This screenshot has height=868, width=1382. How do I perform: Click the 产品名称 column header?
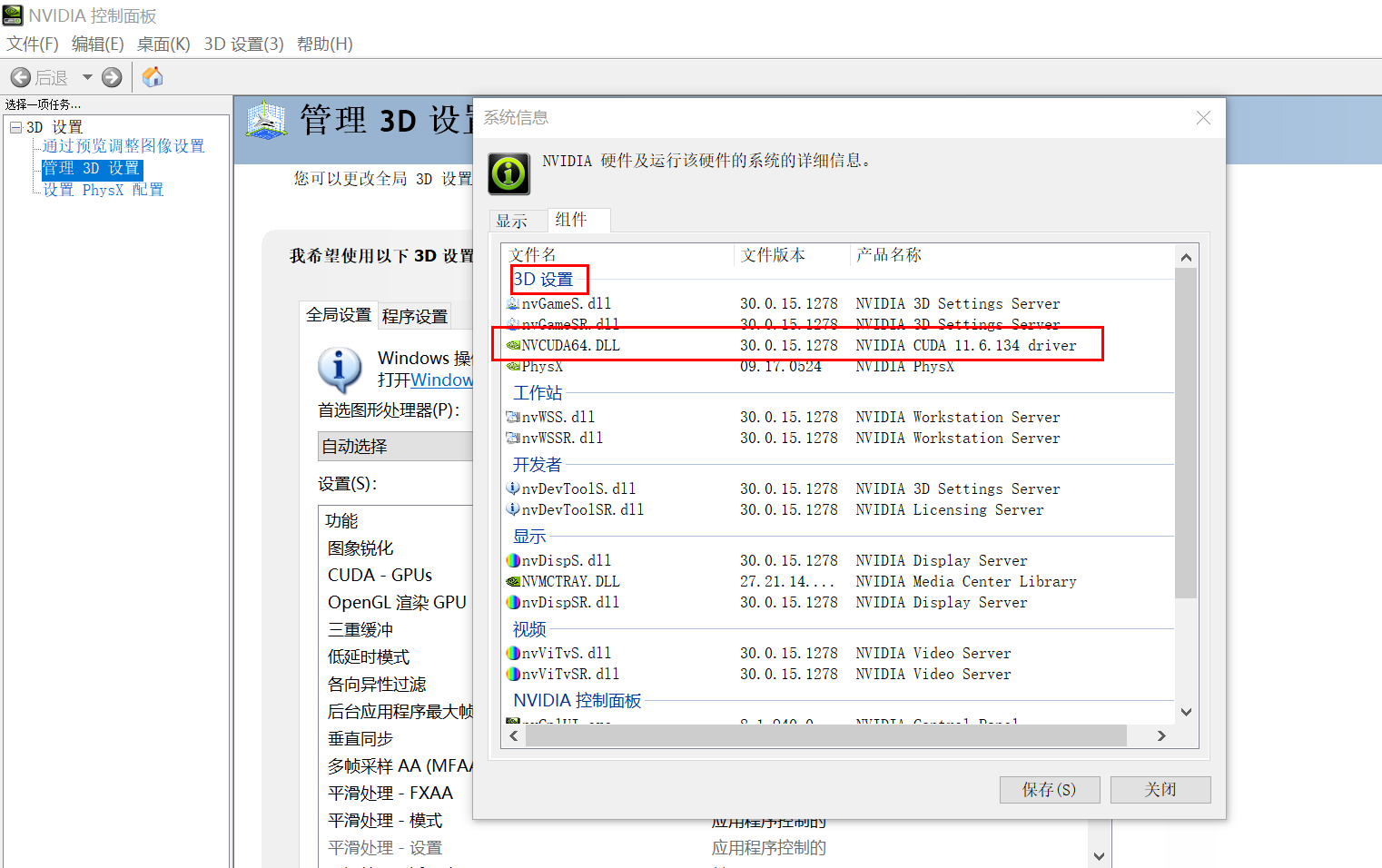pyautogui.click(x=889, y=255)
